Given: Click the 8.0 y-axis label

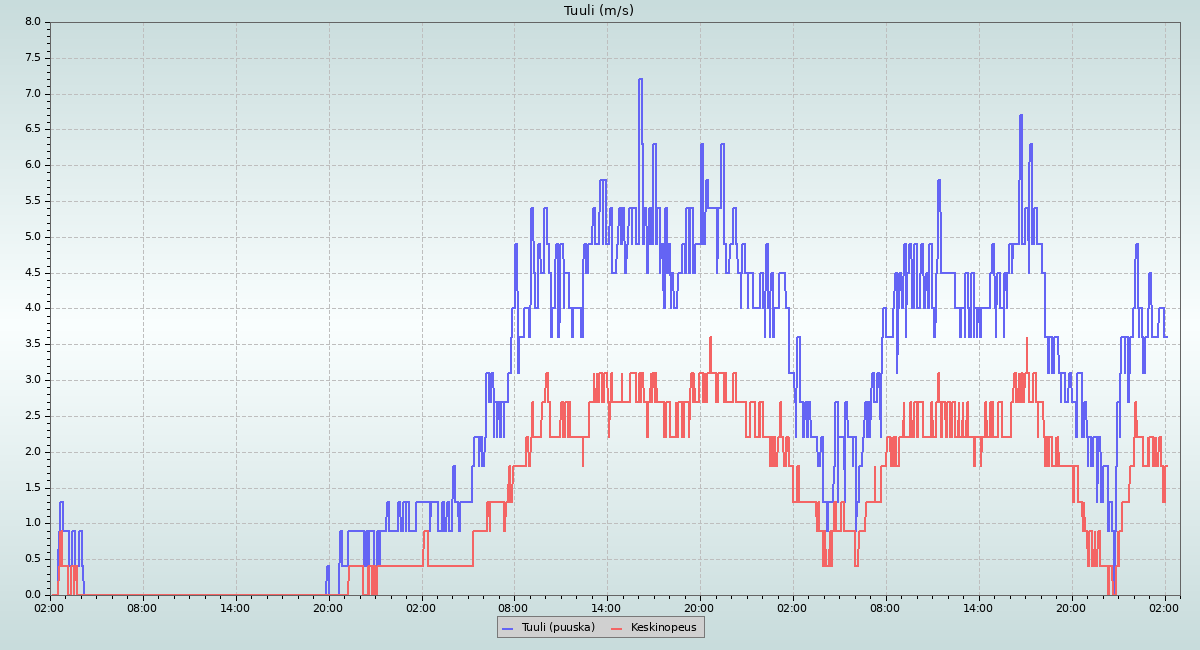Looking at the screenshot, I should click(32, 22).
